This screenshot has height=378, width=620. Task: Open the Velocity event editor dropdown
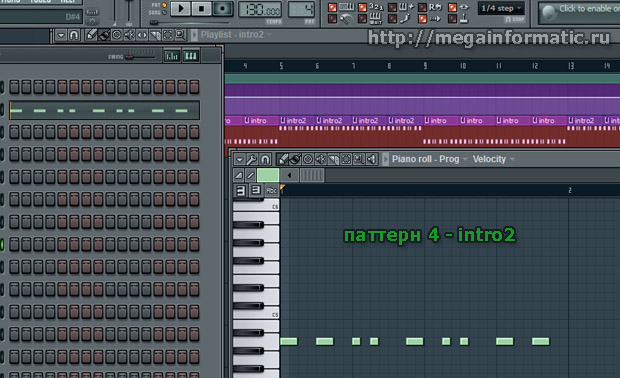coord(493,159)
